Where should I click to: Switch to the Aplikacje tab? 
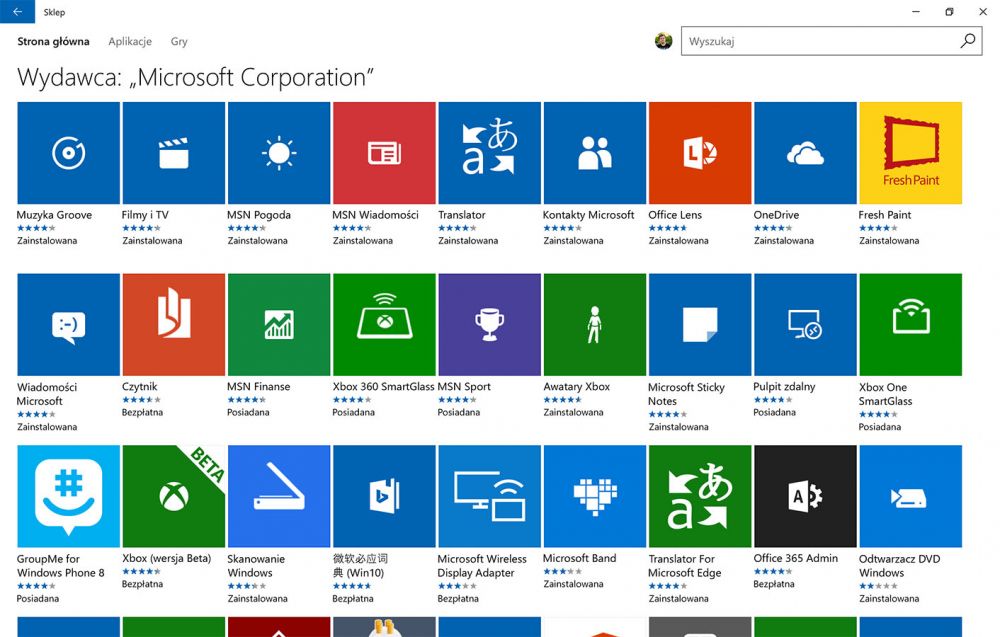click(x=130, y=41)
